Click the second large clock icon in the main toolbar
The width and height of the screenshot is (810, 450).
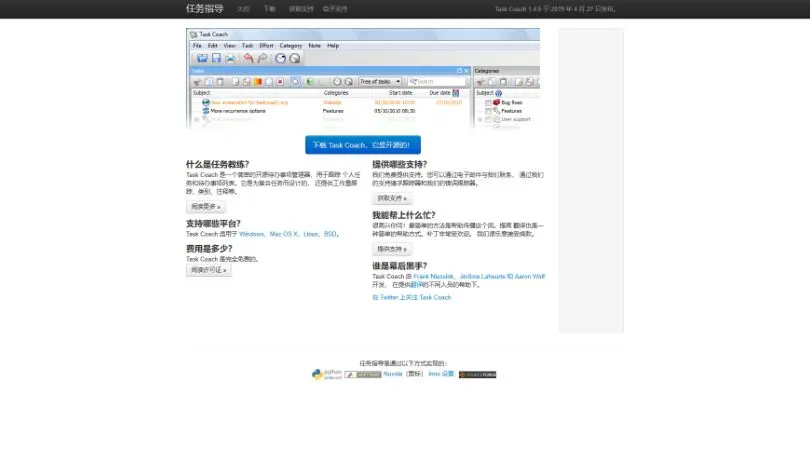pyautogui.click(x=294, y=58)
